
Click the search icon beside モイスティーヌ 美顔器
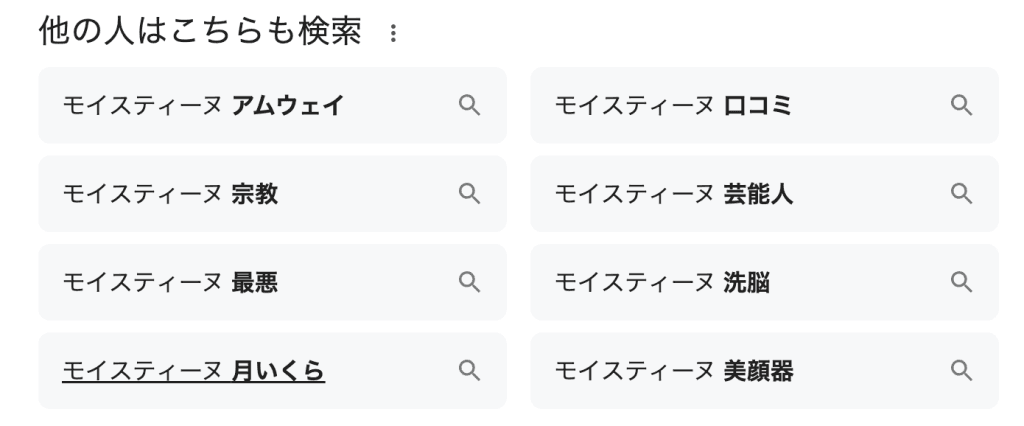click(961, 371)
